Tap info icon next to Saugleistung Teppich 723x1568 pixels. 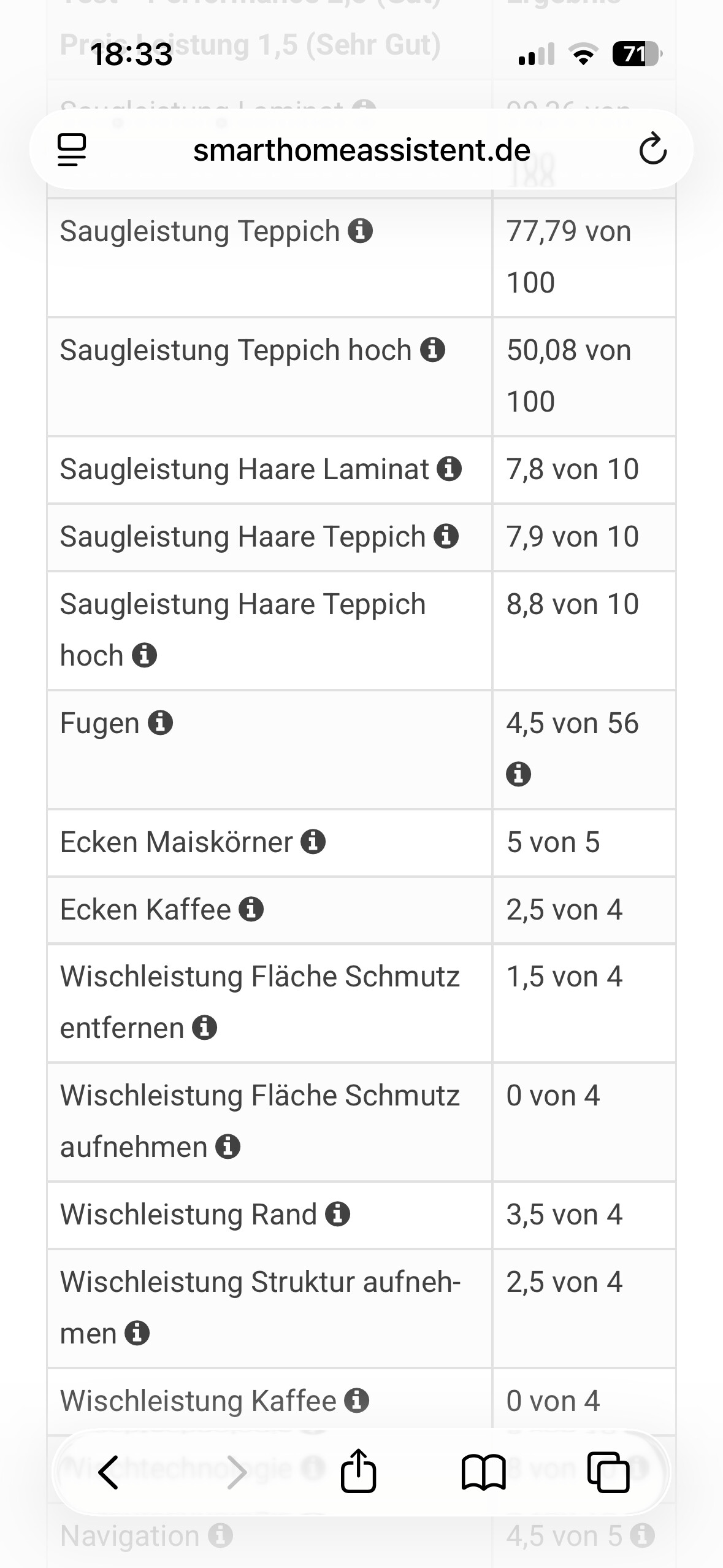pyautogui.click(x=361, y=231)
